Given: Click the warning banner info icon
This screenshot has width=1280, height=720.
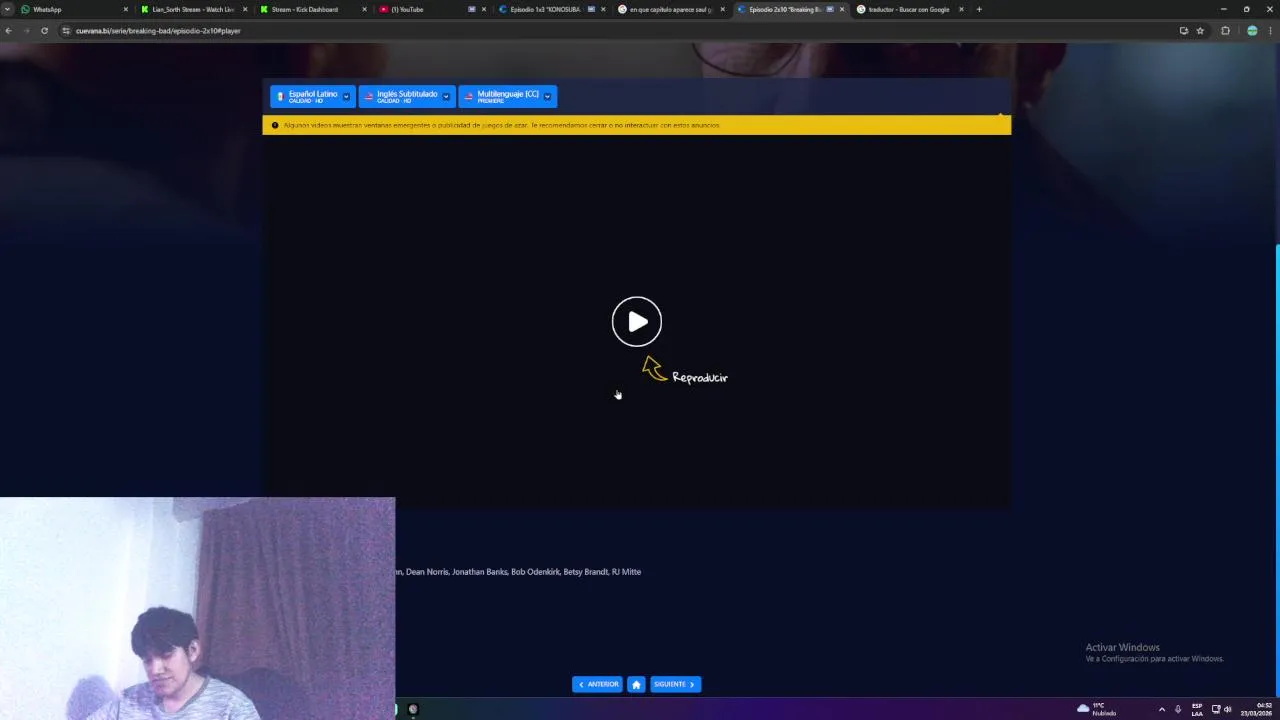Looking at the screenshot, I should tap(275, 125).
